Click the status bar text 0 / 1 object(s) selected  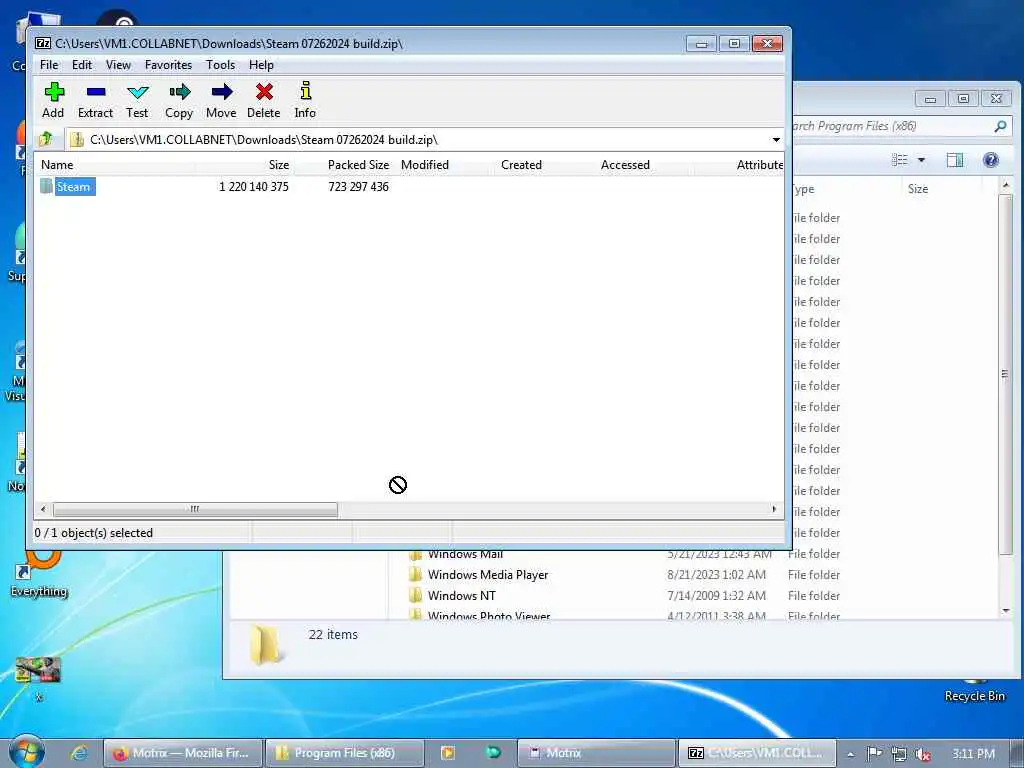(x=93, y=533)
